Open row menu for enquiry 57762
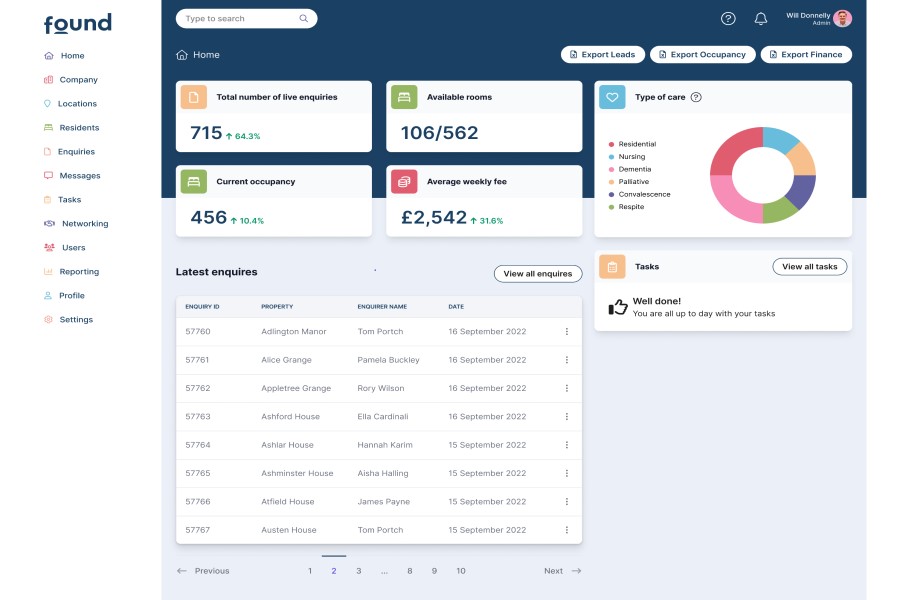 pyautogui.click(x=567, y=388)
